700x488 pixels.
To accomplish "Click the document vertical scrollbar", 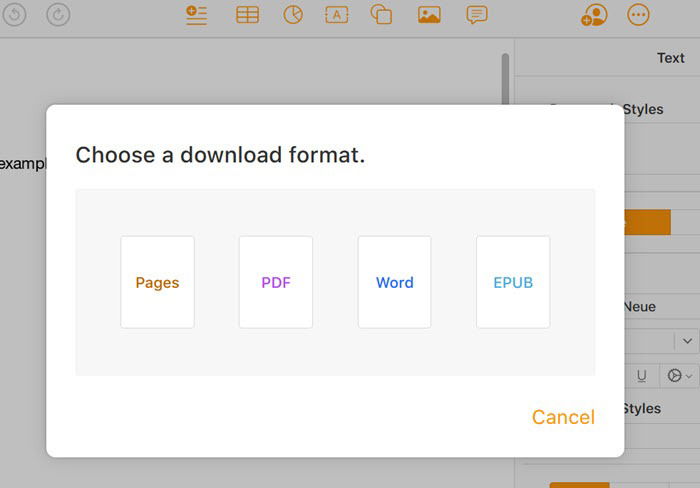I will coord(505,79).
